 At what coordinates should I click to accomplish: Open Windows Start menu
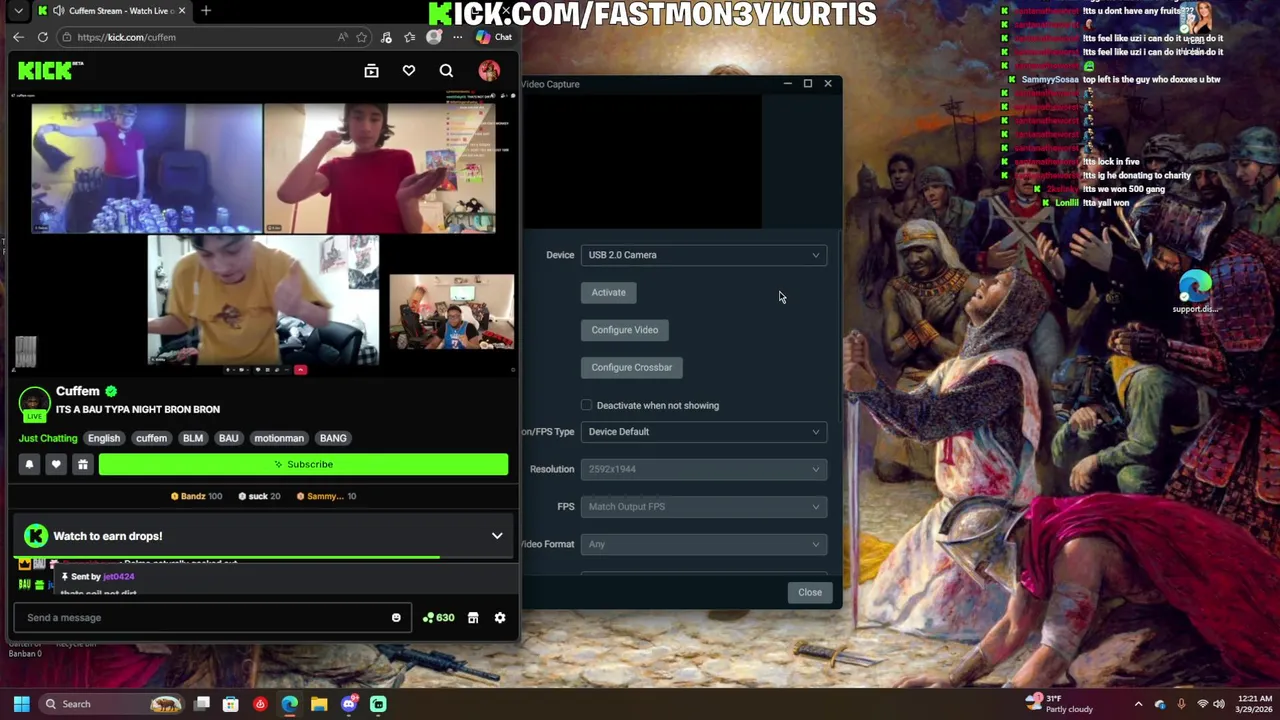[21, 704]
